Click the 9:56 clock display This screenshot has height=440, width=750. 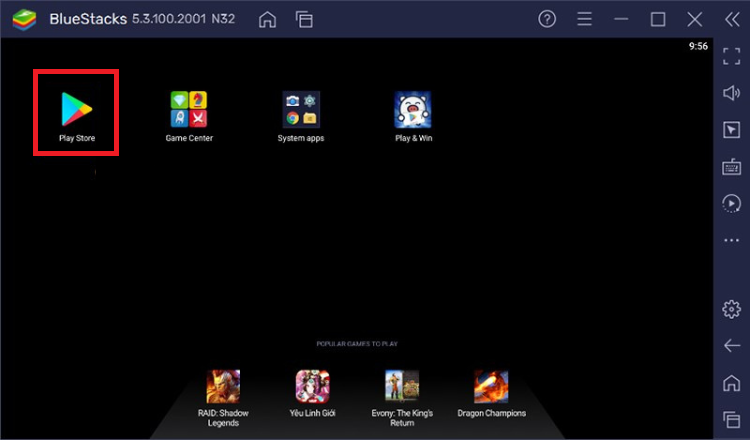coord(698,46)
